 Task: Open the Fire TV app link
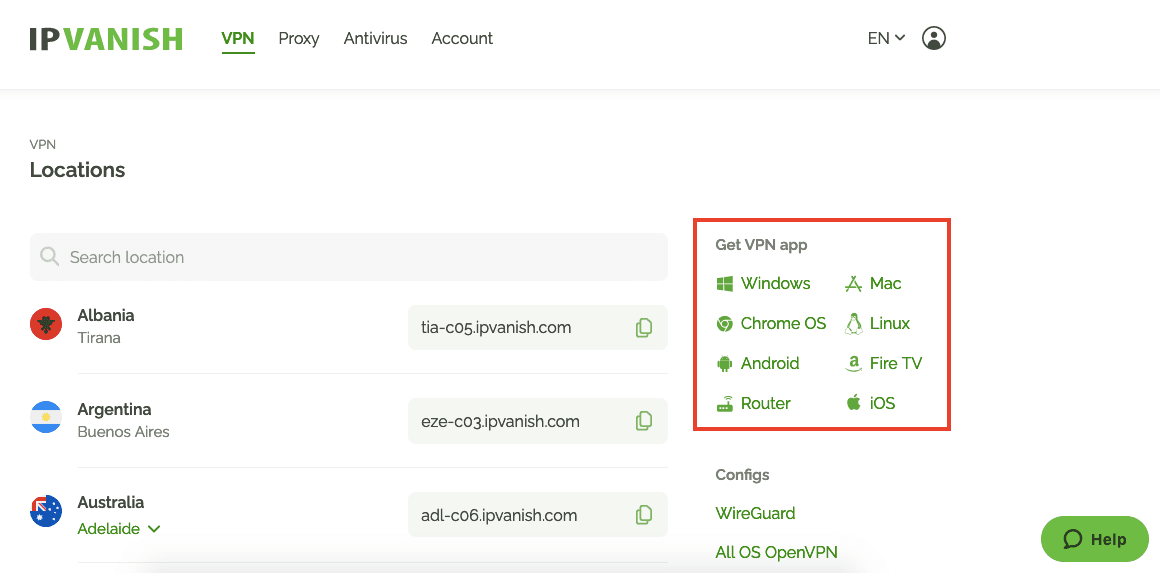[883, 364]
